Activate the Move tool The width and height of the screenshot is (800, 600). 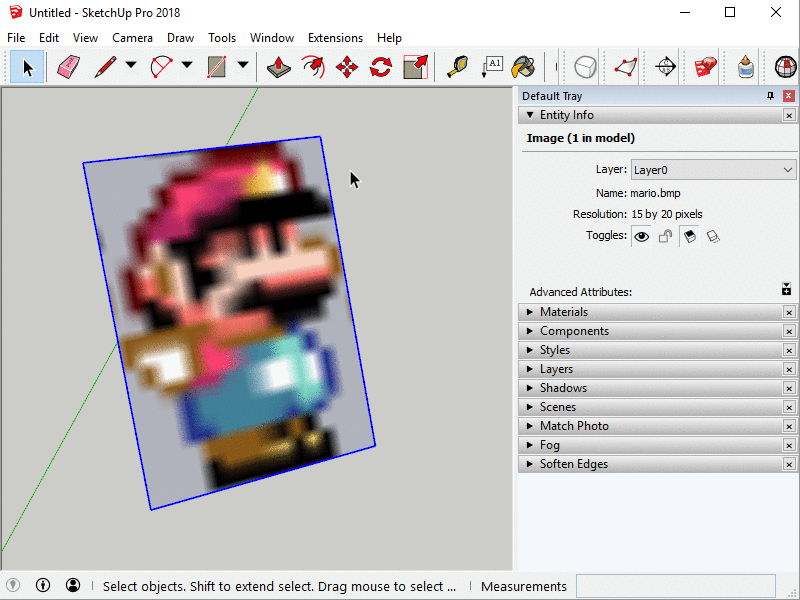point(347,67)
